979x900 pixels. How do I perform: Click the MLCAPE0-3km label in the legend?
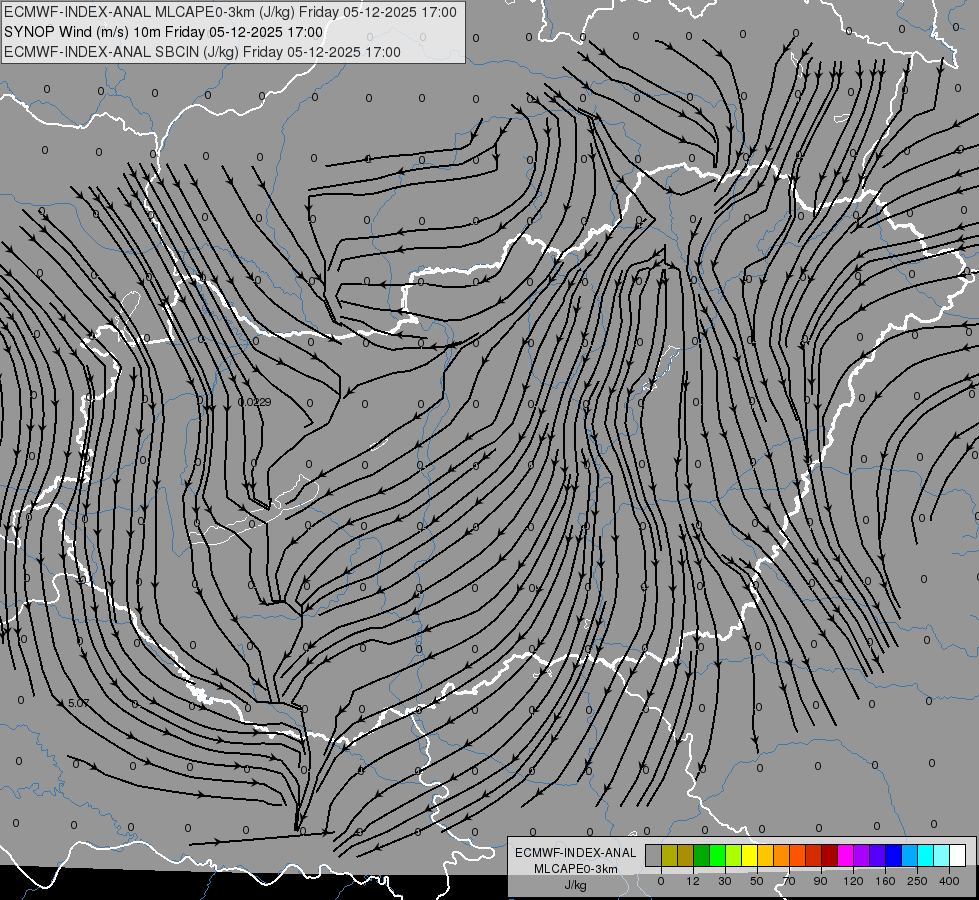[x=575, y=869]
